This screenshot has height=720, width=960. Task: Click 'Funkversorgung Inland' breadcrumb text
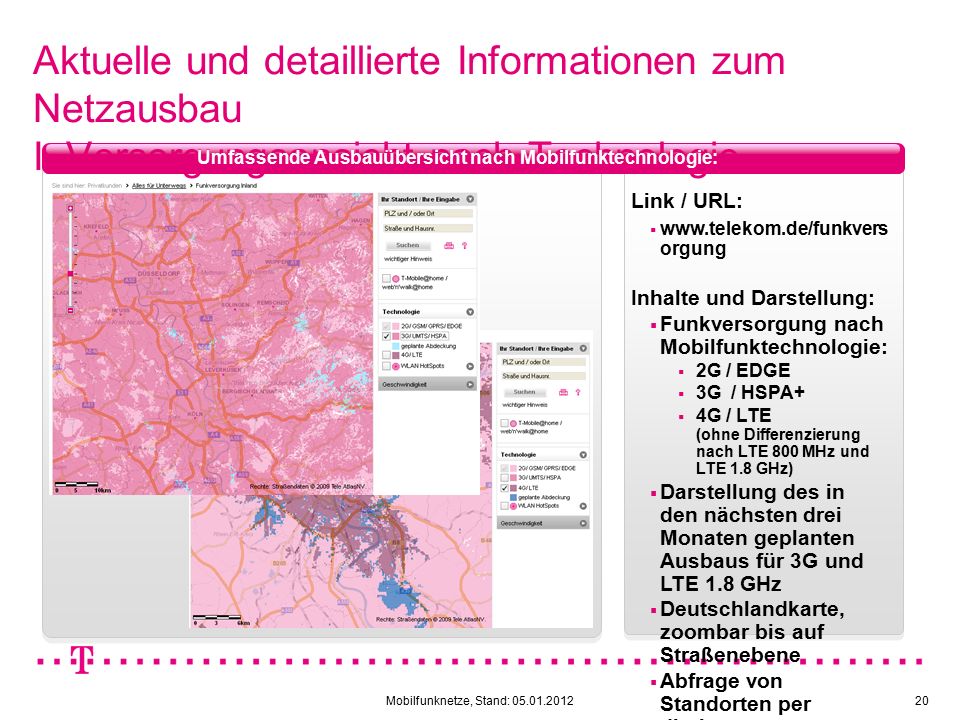coord(226,186)
